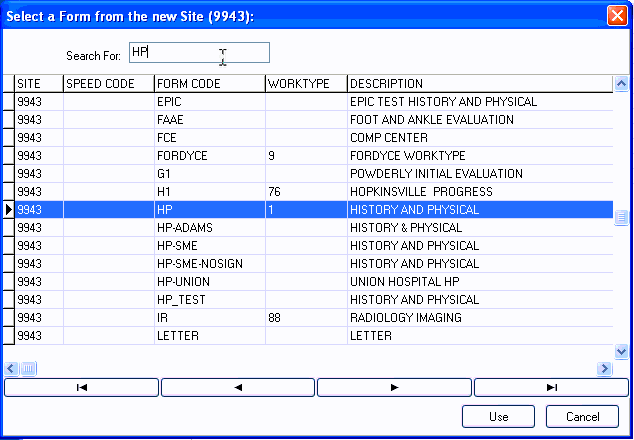Go to first record navigation button
The height and width of the screenshot is (440, 634).
click(81, 388)
